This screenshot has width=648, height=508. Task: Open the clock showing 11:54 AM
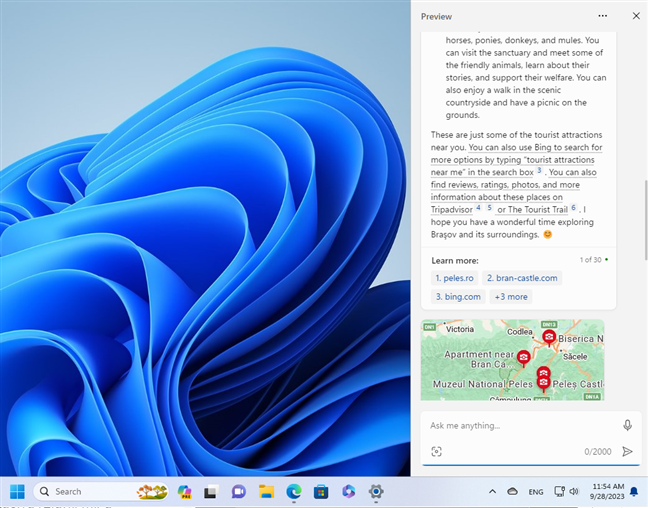point(607,491)
